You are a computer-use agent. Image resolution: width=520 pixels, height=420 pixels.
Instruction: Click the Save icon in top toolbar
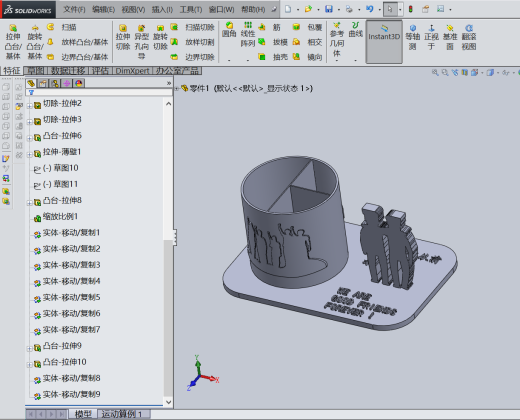click(329, 9)
